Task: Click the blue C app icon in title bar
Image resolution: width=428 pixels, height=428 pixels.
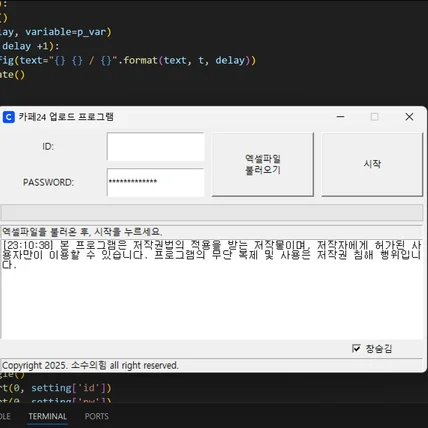Action: pyautogui.click(x=9, y=117)
